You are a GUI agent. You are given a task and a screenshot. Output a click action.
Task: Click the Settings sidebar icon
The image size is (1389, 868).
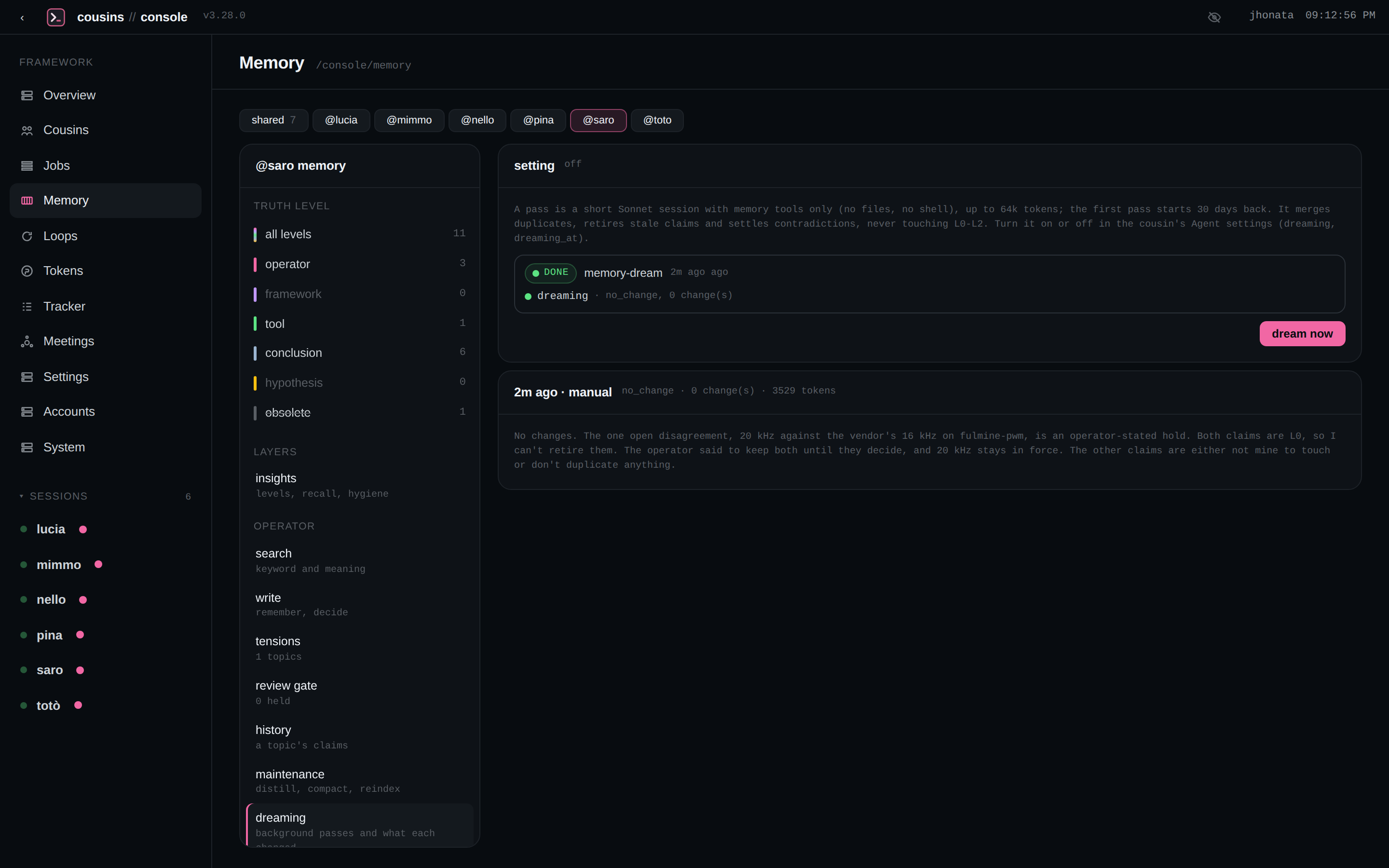click(27, 377)
